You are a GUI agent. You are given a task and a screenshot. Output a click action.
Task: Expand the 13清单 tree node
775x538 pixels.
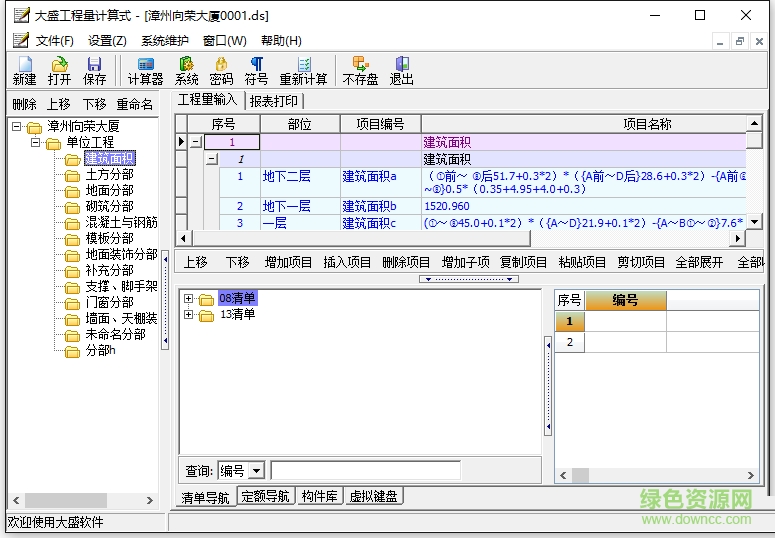(x=189, y=315)
